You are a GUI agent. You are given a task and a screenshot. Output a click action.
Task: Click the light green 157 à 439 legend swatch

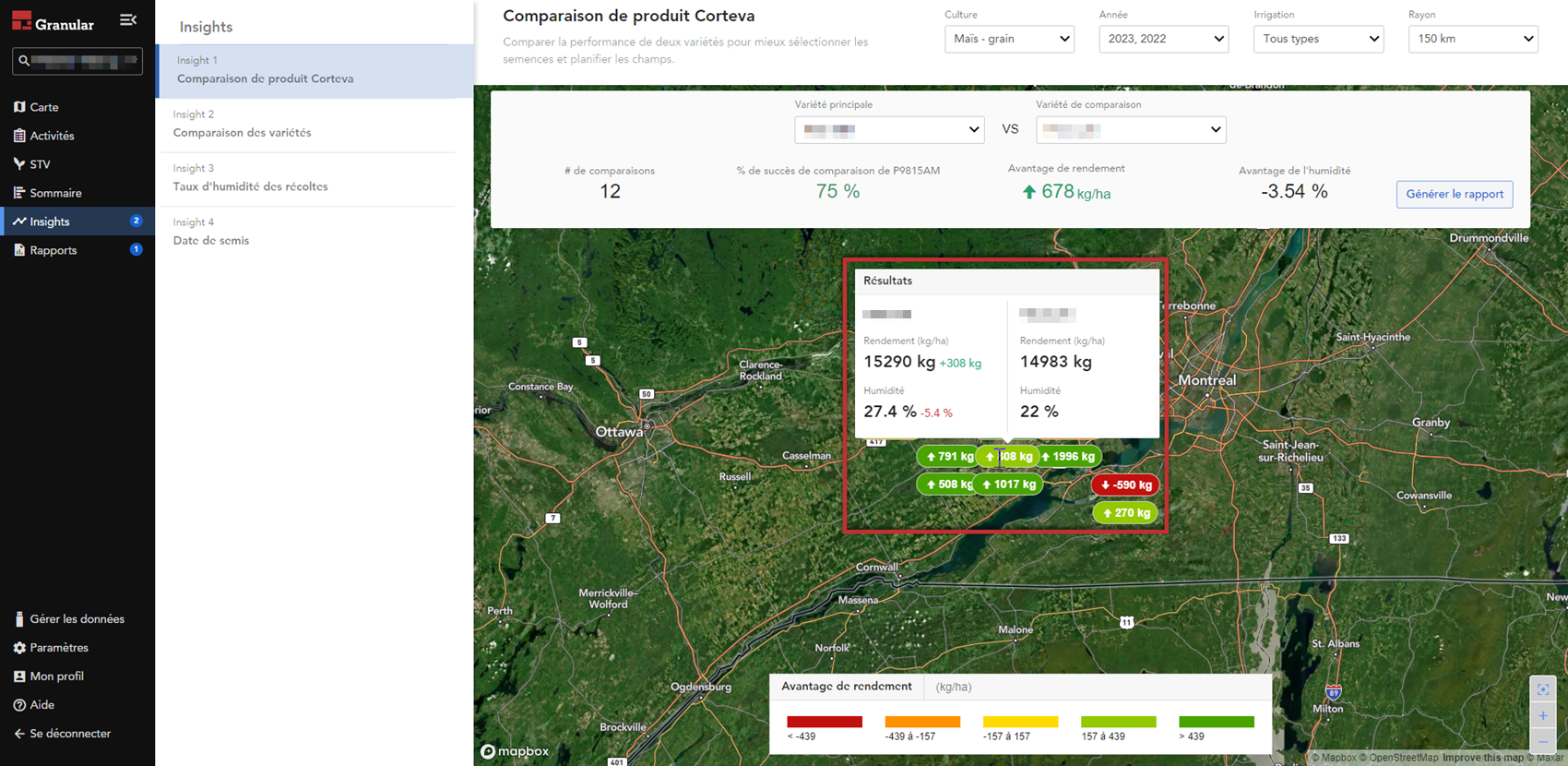click(x=1119, y=722)
